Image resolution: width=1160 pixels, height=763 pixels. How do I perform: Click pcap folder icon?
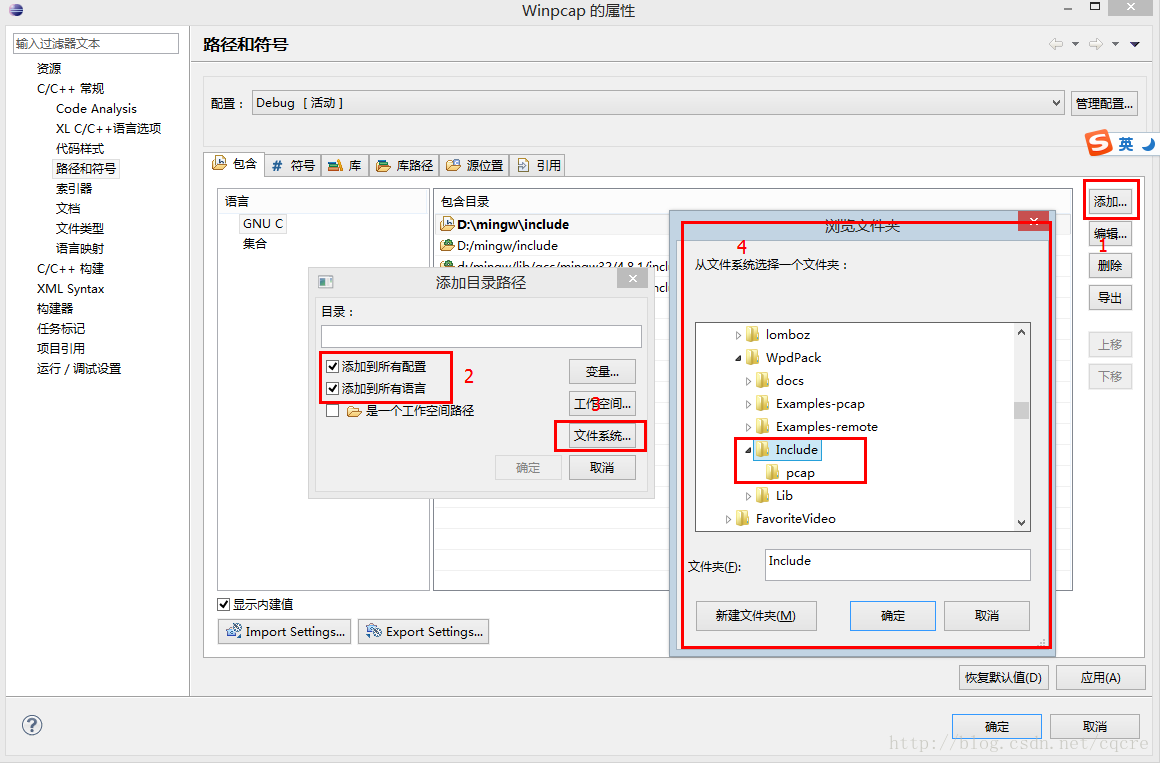click(772, 472)
